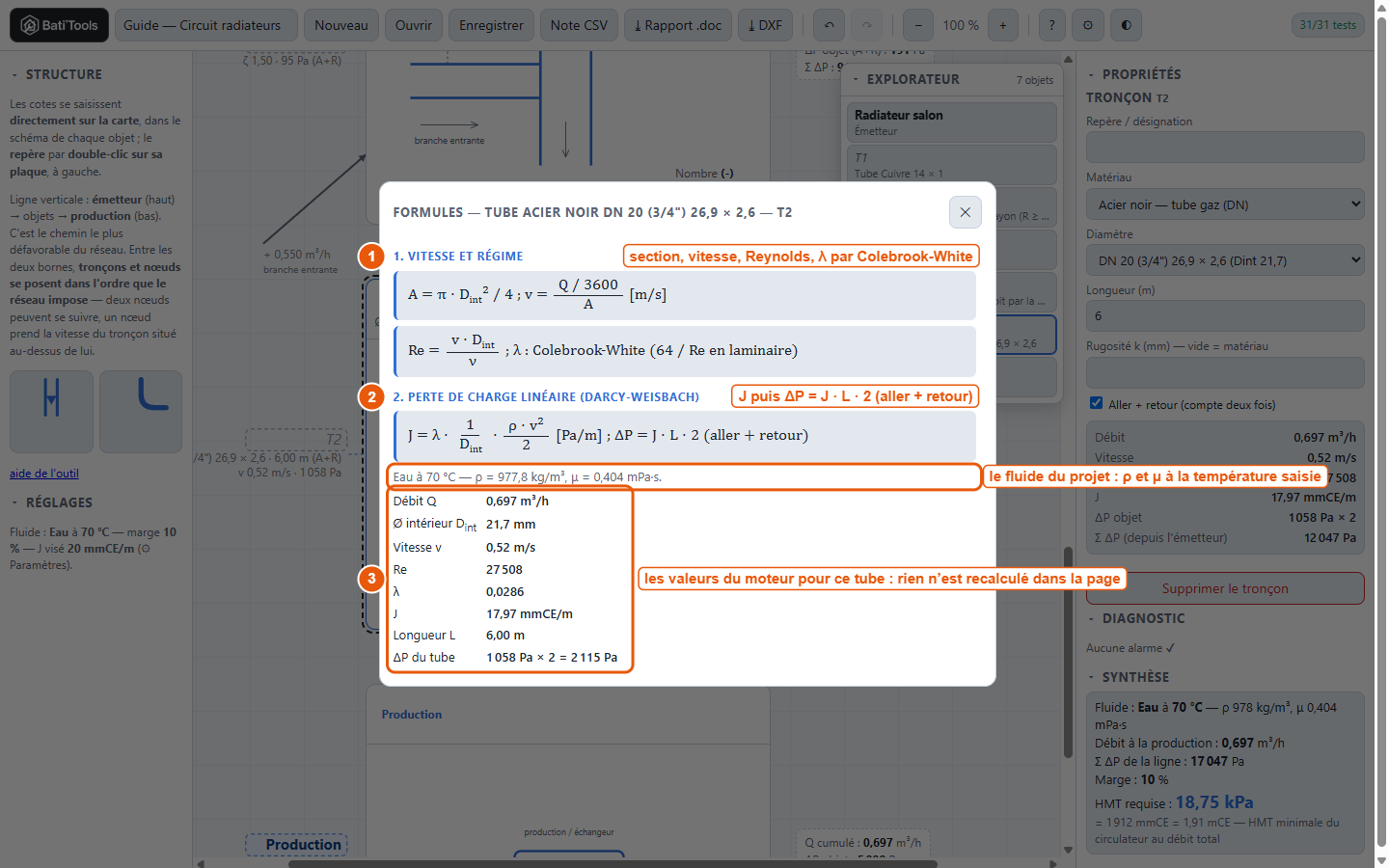This screenshot has height=868, width=1389.
Task: Collapse the STRUCTURE section
Action: coord(56,74)
